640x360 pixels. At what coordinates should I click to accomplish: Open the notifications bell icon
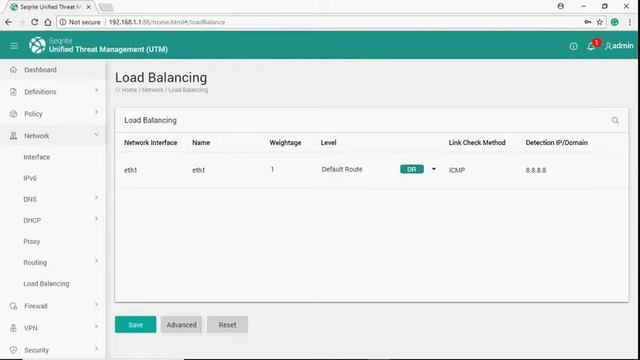[591, 46]
